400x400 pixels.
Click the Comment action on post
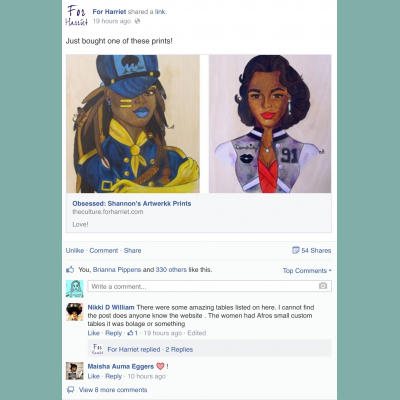(x=104, y=250)
